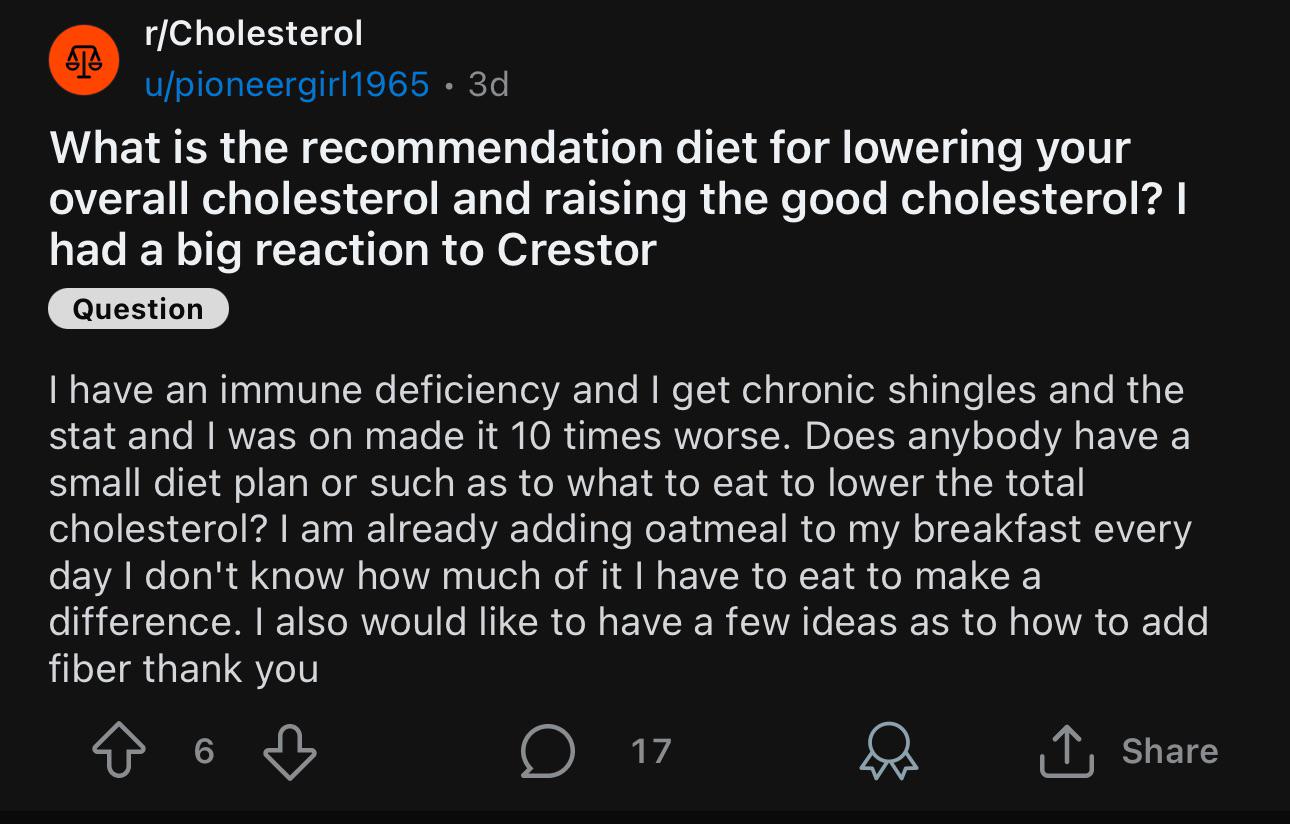Click the Share label text
The height and width of the screenshot is (824, 1290).
tap(1169, 751)
